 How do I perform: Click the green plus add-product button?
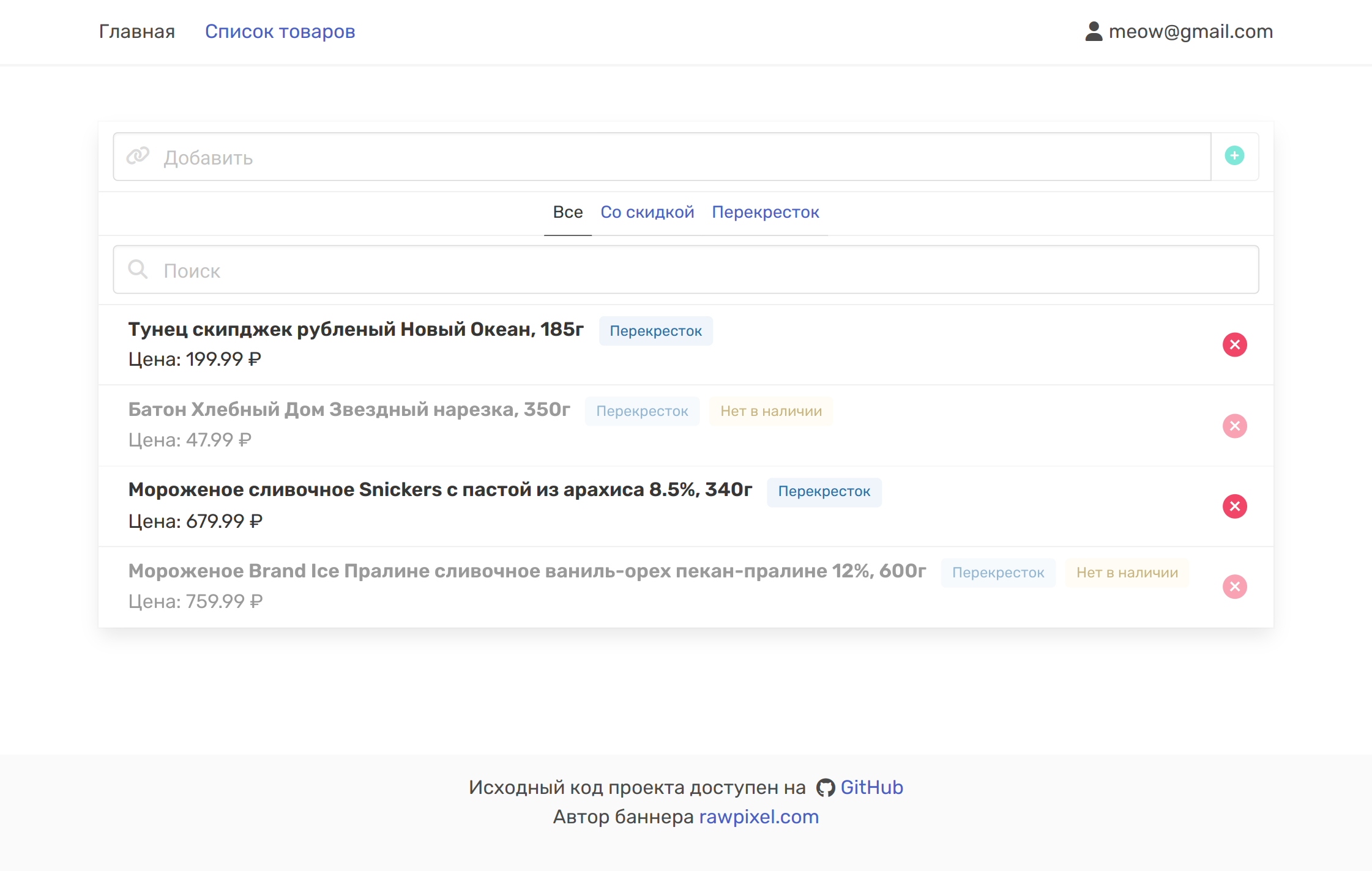(x=1234, y=156)
